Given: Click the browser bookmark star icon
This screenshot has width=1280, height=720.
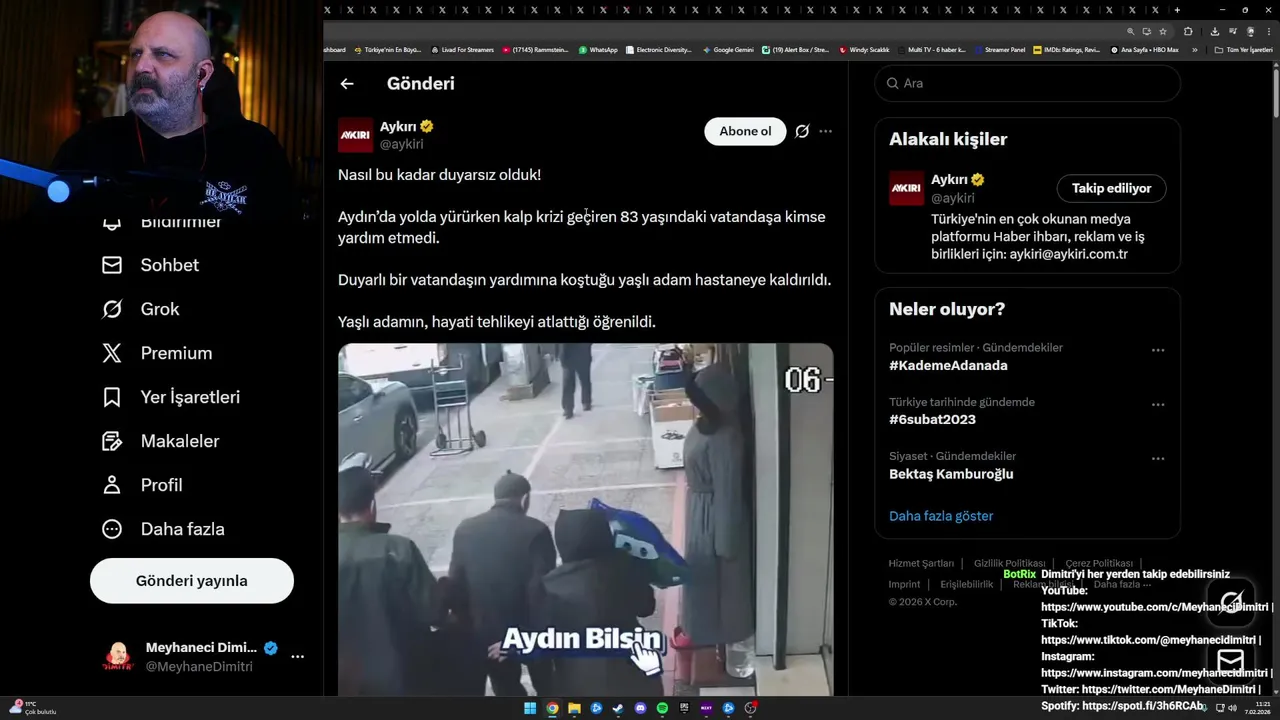Looking at the screenshot, I should 1163,31.
